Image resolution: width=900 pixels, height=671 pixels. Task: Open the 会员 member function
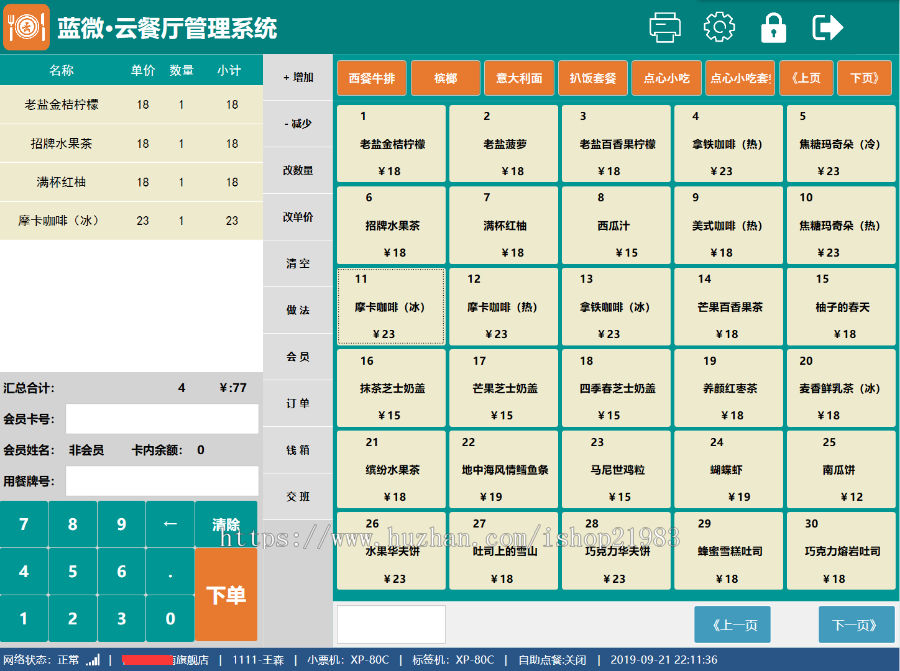tap(298, 356)
